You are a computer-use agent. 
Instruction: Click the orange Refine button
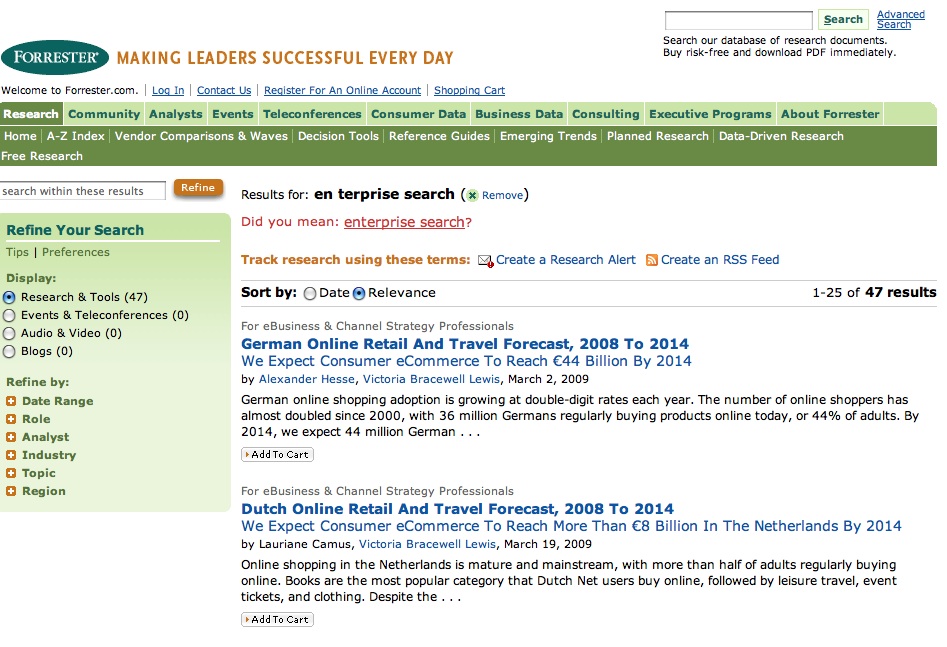(x=198, y=188)
